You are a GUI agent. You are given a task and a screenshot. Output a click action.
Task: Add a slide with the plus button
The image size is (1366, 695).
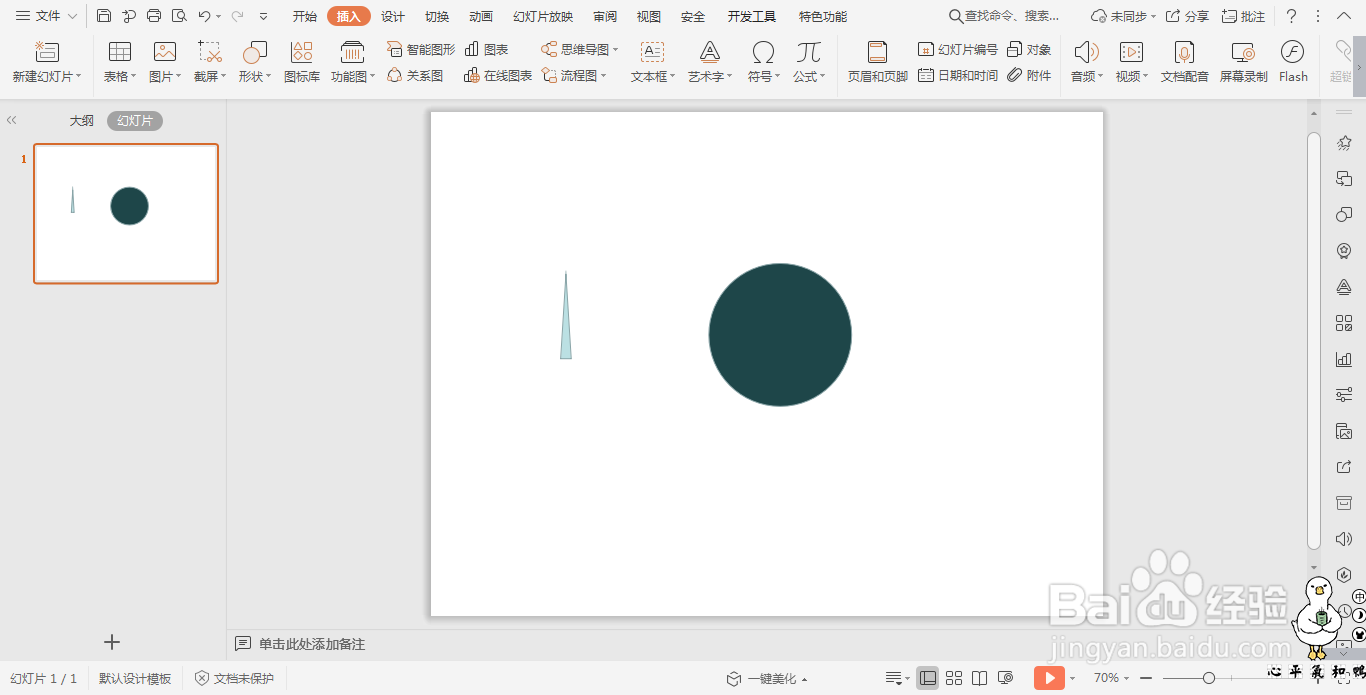(112, 642)
